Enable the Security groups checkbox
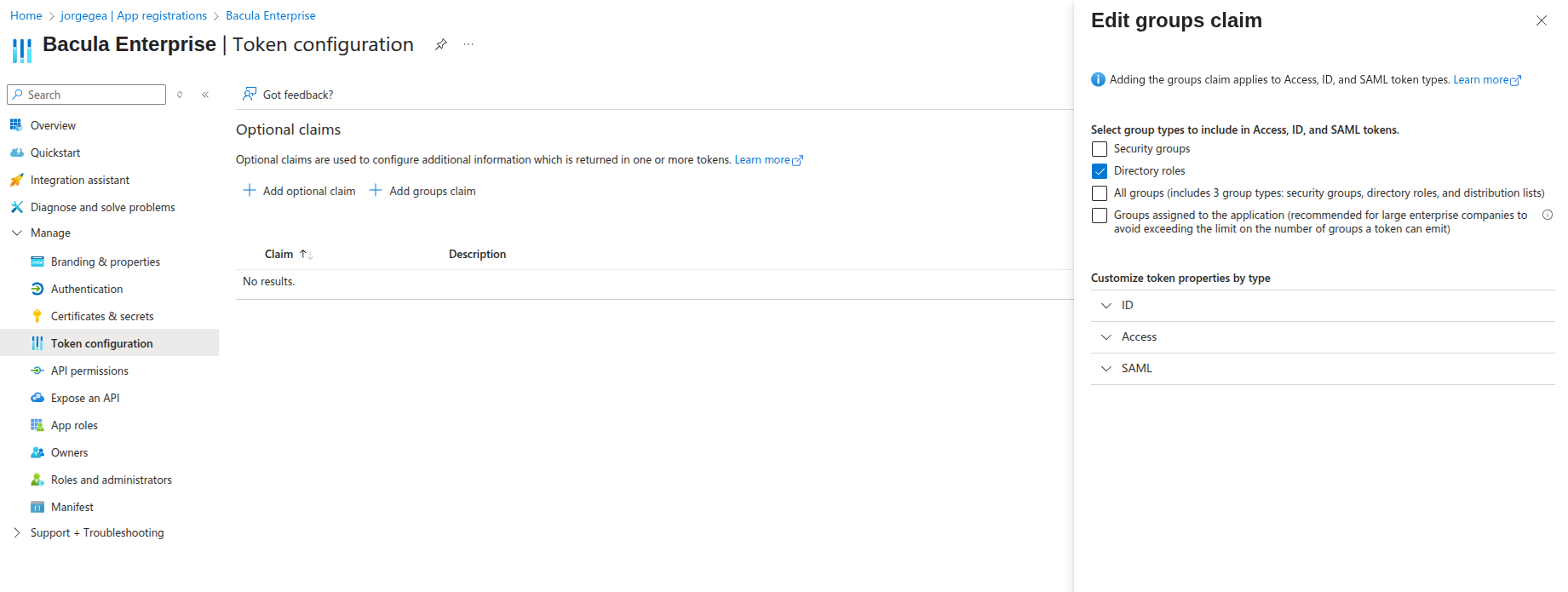1568x592 pixels. click(1100, 149)
